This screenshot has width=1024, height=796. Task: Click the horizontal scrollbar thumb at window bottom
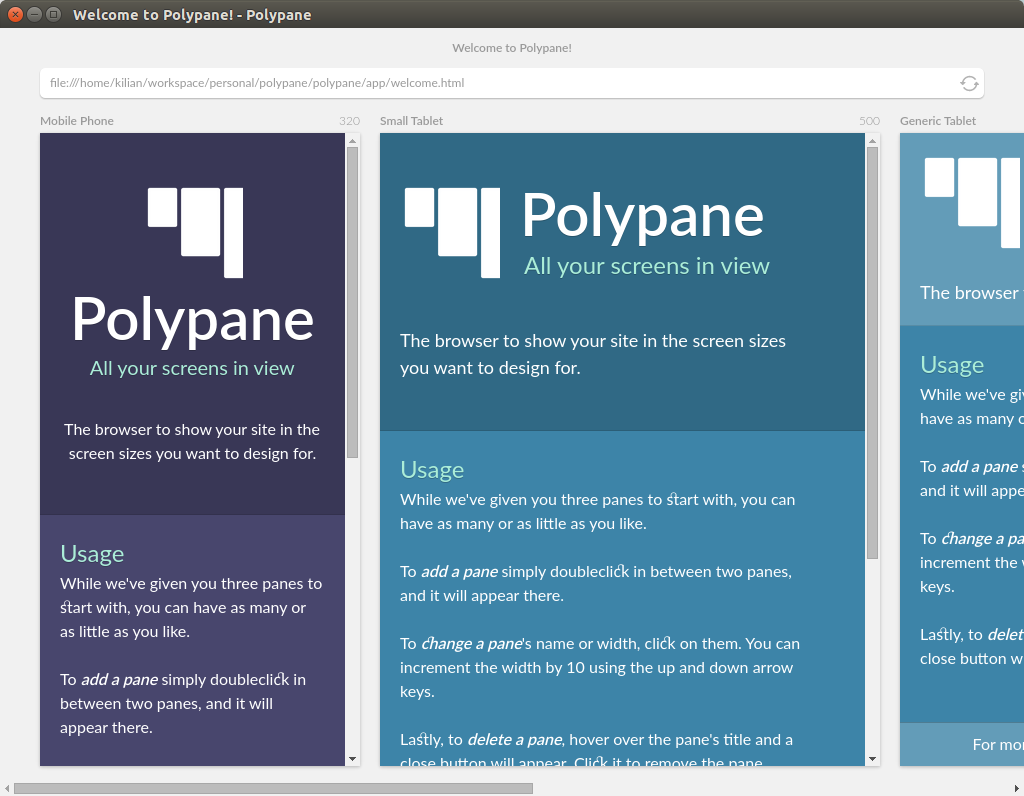pyautogui.click(x=273, y=789)
